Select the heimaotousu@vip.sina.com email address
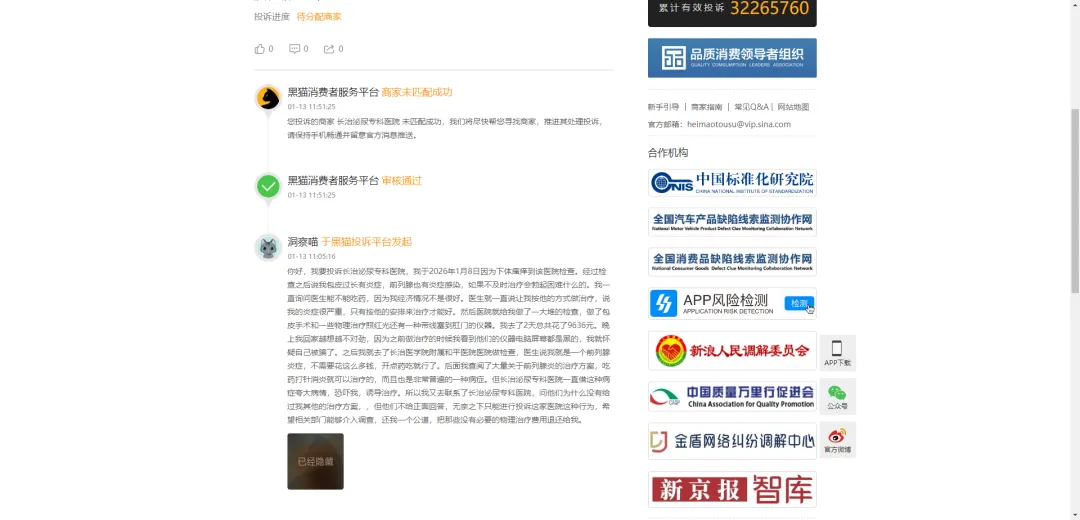The width and height of the screenshot is (1080, 520). (739, 125)
